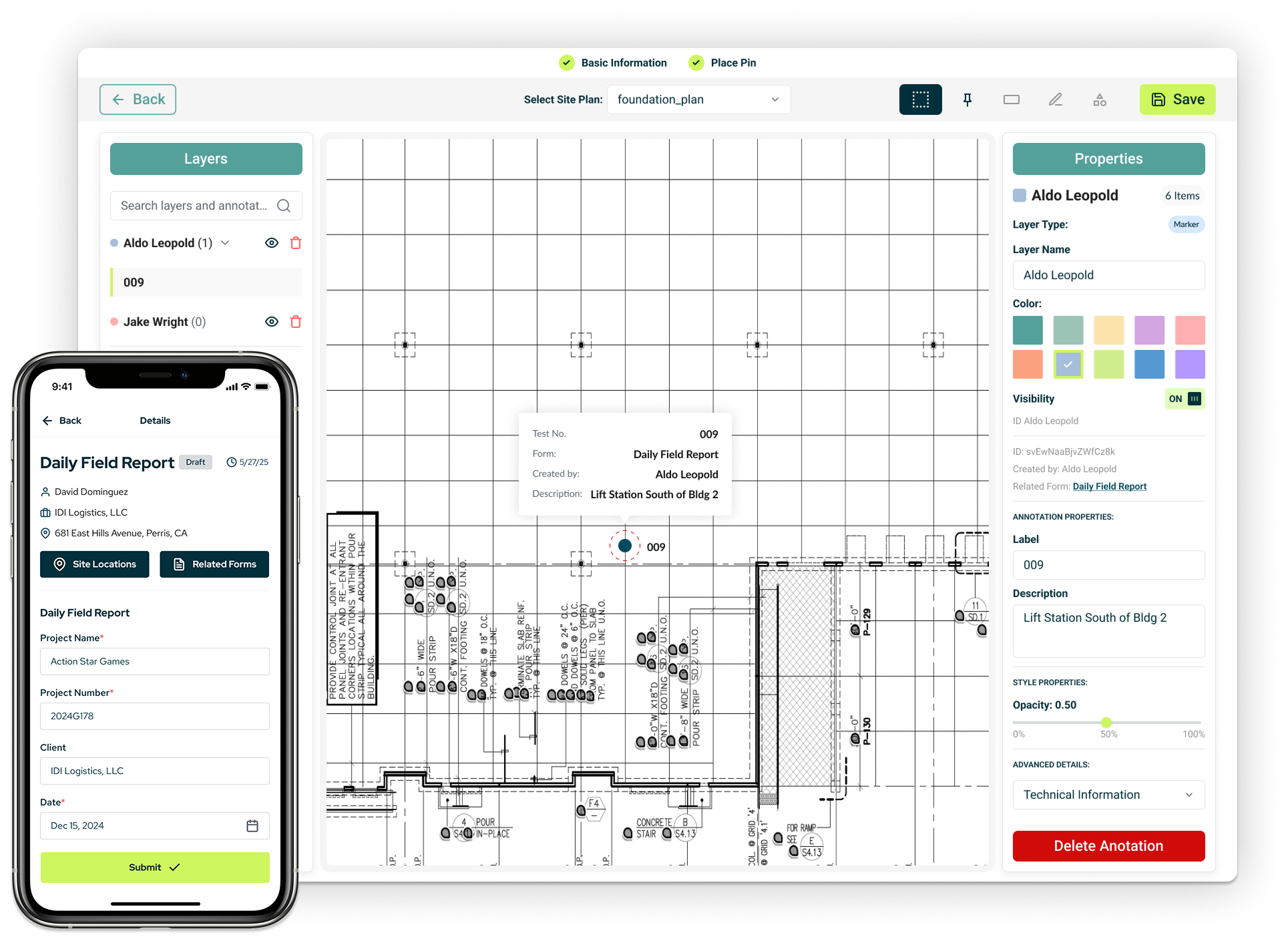Click the 009 pin marker on the plan
Screen dimensions: 1288x941
tap(624, 545)
